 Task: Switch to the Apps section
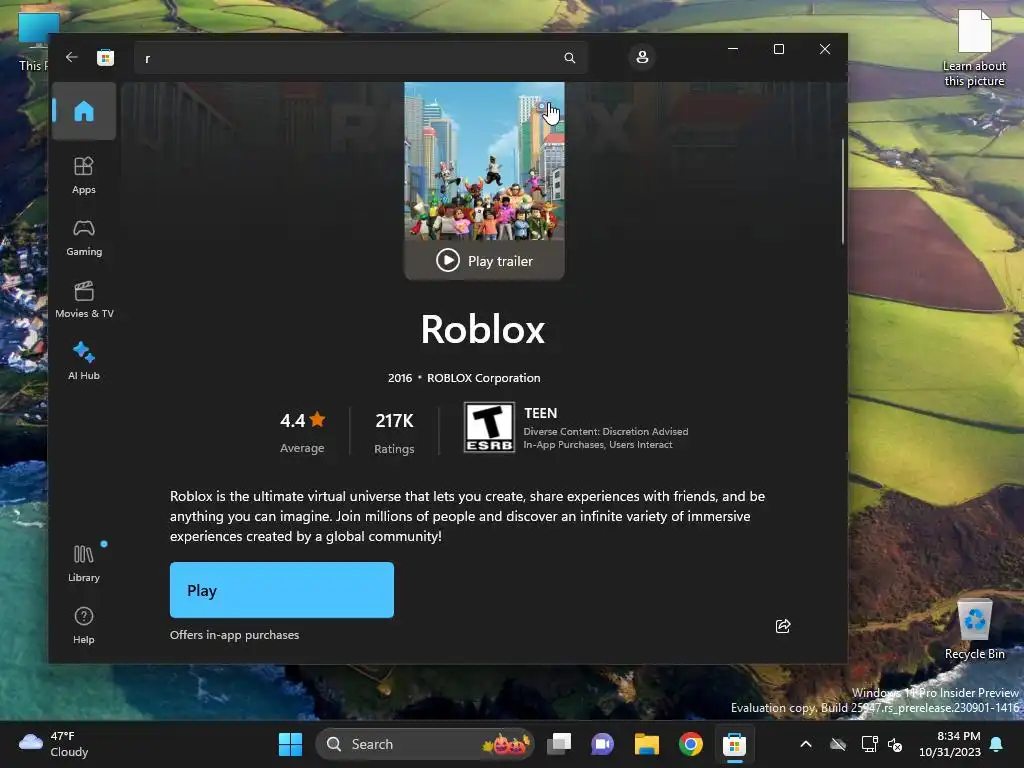click(84, 175)
